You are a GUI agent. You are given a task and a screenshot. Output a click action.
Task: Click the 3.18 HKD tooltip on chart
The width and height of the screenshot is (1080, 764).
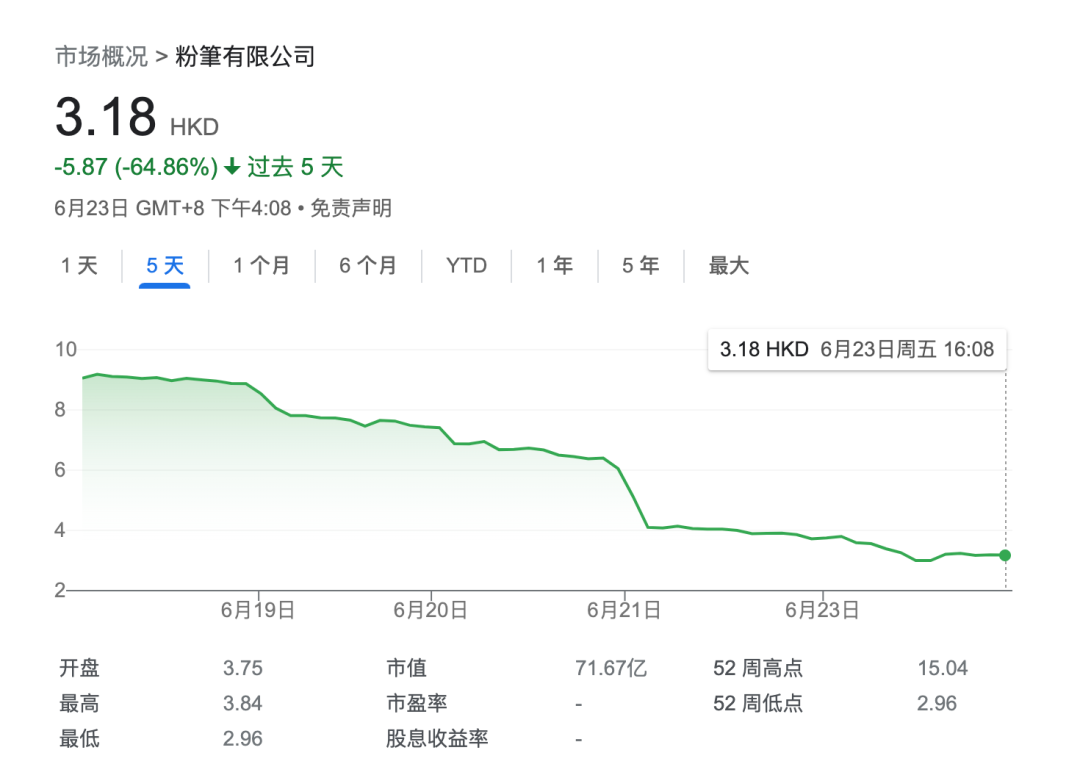click(x=857, y=349)
